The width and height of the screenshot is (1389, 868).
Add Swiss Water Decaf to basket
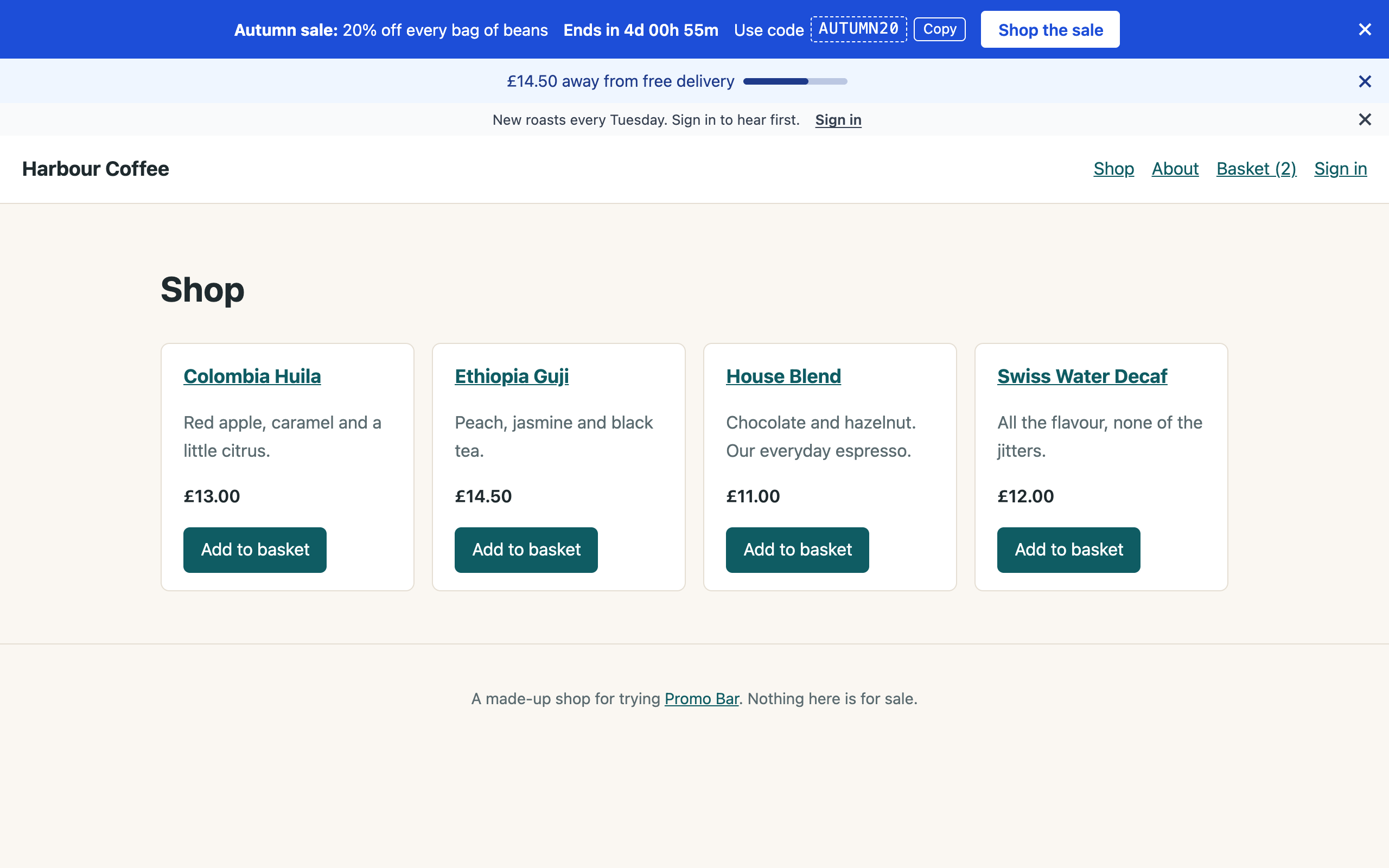coord(1068,550)
